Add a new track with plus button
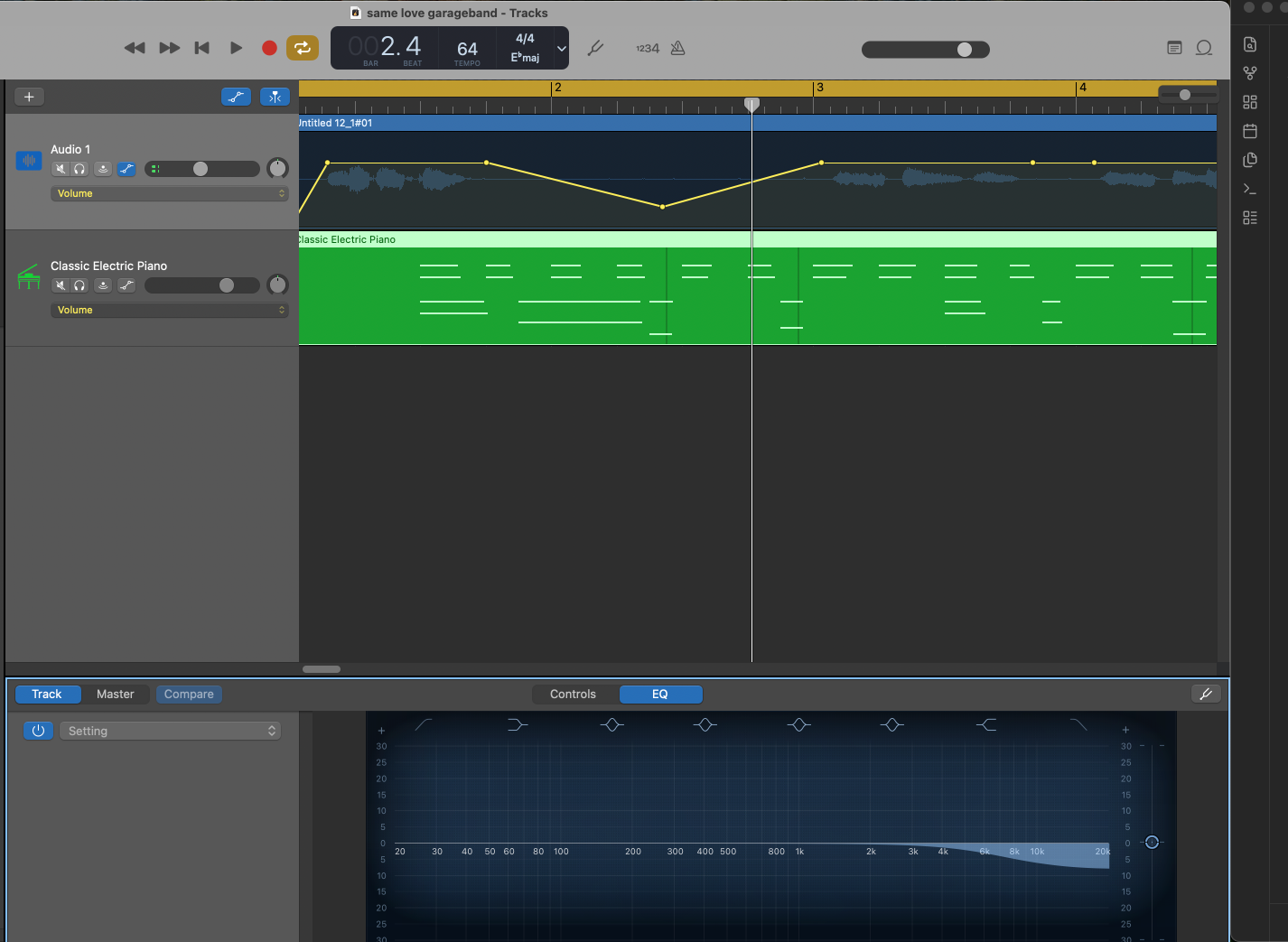 click(29, 97)
